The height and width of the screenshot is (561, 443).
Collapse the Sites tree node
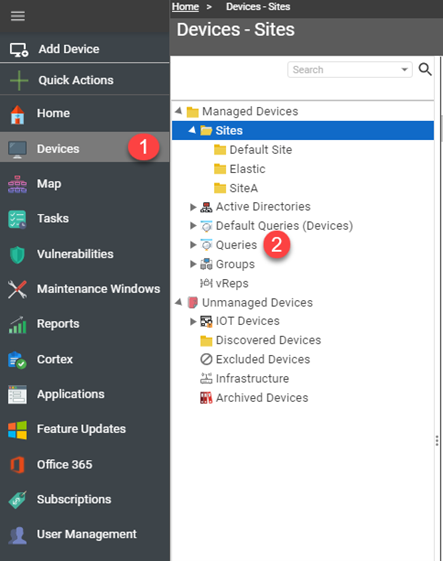pos(192,130)
